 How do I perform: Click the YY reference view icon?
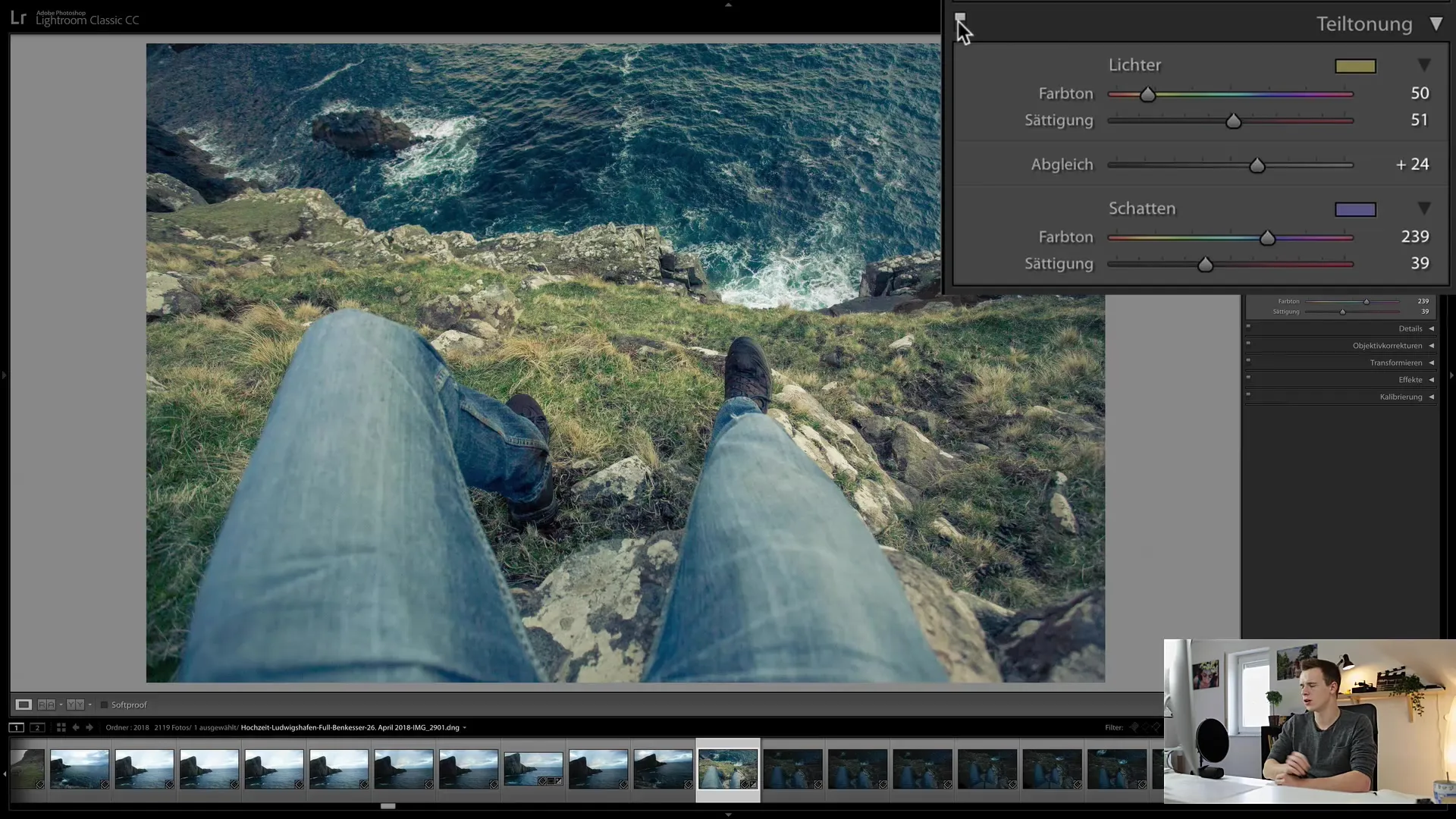click(75, 704)
